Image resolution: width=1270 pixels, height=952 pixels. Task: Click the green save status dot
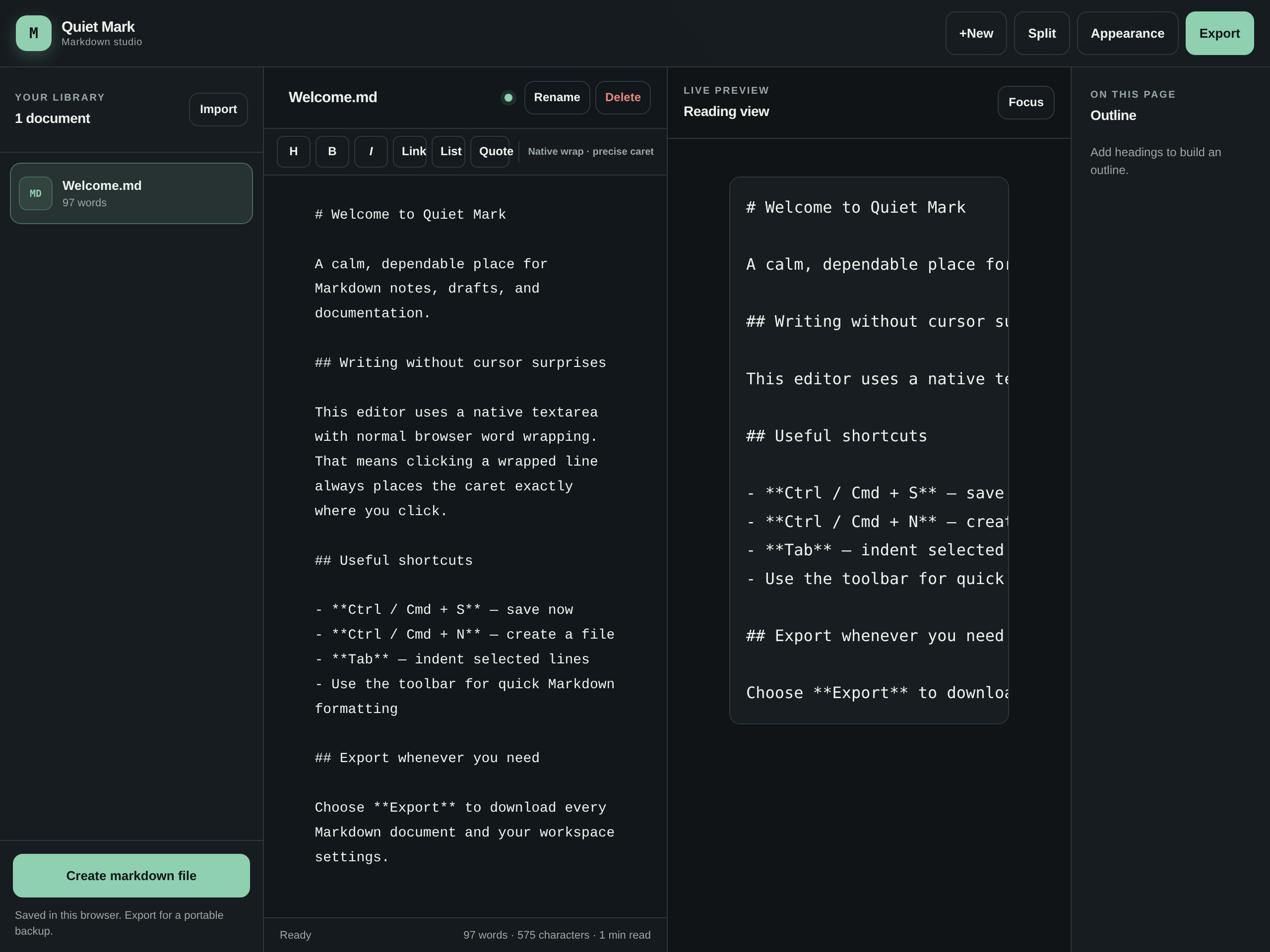(508, 98)
